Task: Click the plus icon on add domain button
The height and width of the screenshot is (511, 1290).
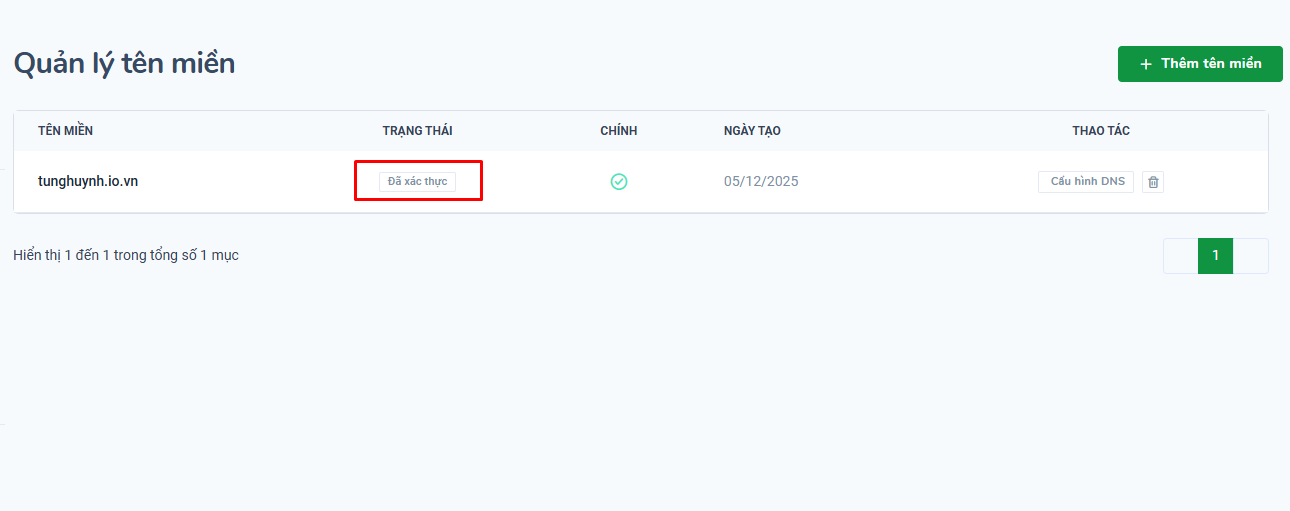Action: coord(1146,64)
